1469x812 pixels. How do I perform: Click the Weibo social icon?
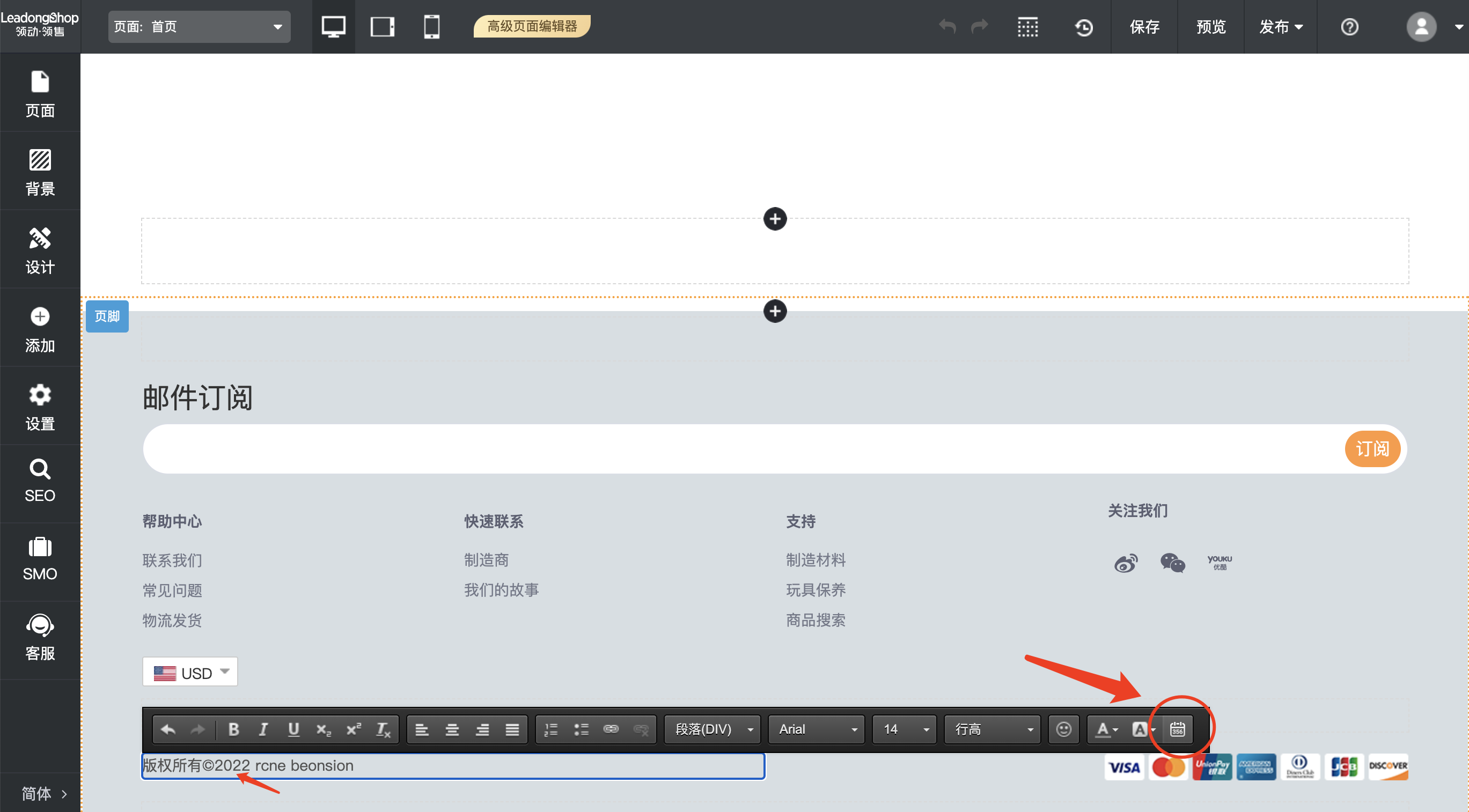tap(1126, 563)
